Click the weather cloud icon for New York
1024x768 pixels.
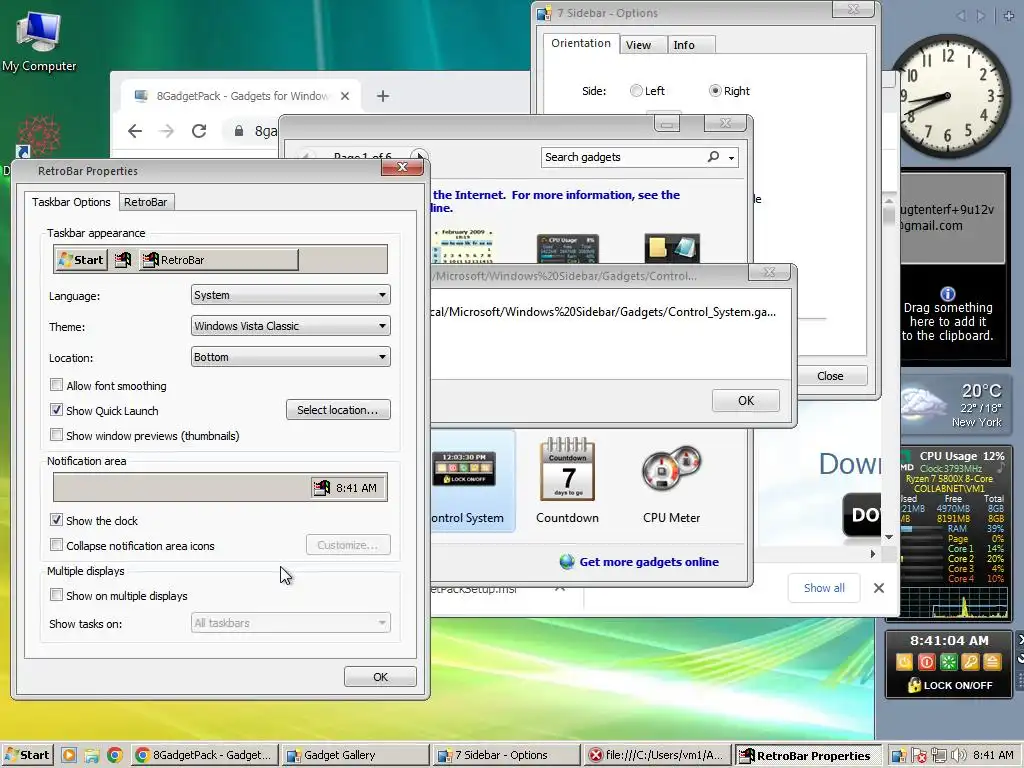(925, 404)
